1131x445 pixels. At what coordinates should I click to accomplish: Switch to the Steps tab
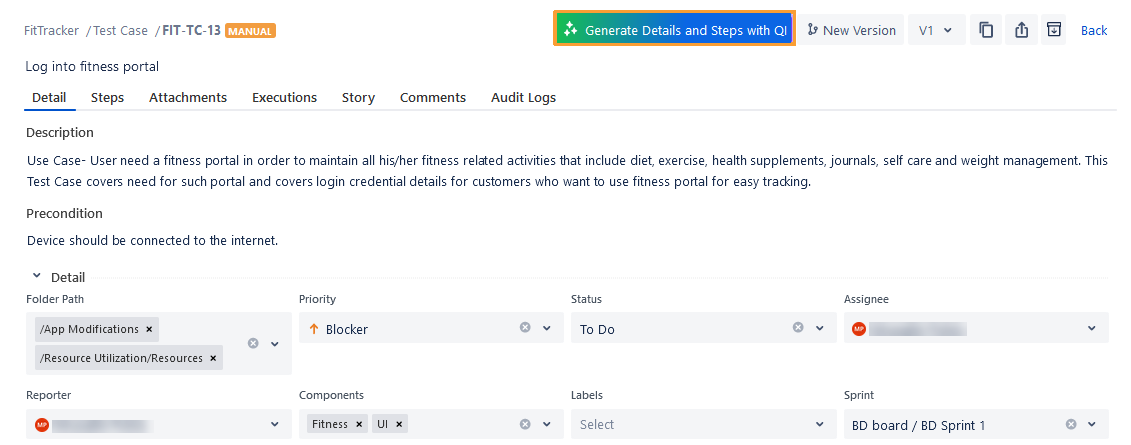[107, 97]
